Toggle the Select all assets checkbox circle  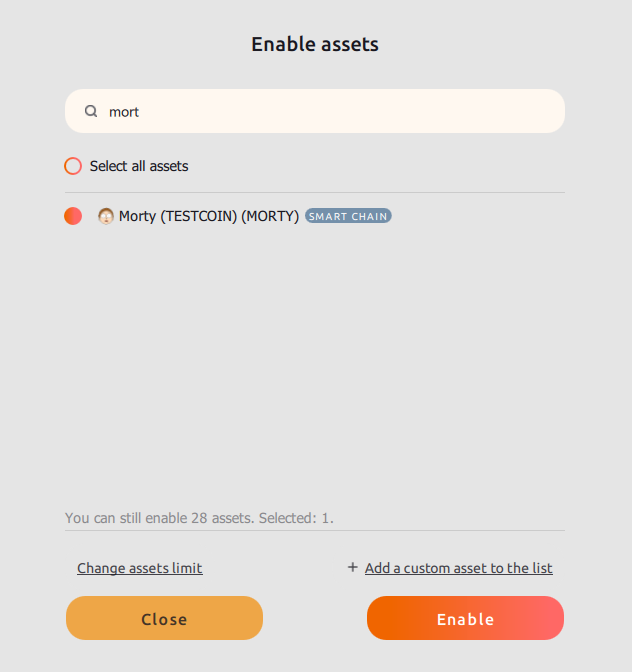[x=73, y=166]
